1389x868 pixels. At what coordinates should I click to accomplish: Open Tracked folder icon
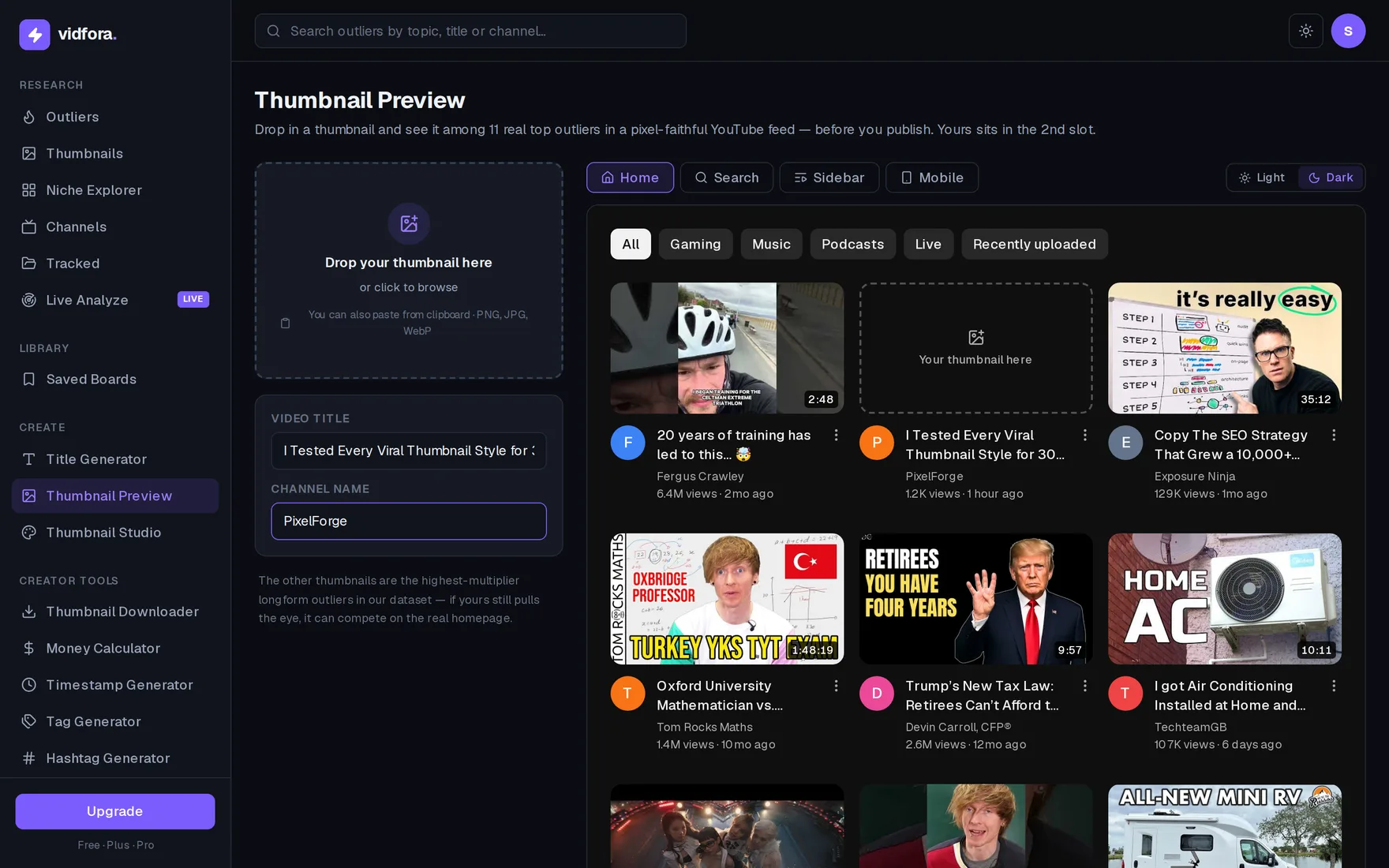tap(29, 264)
